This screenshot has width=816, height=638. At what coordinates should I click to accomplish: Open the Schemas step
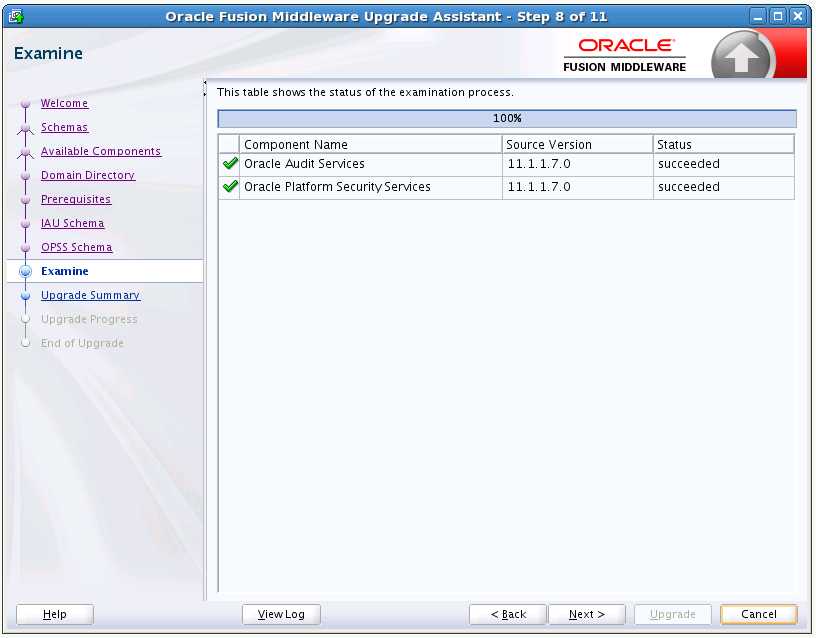click(65, 127)
